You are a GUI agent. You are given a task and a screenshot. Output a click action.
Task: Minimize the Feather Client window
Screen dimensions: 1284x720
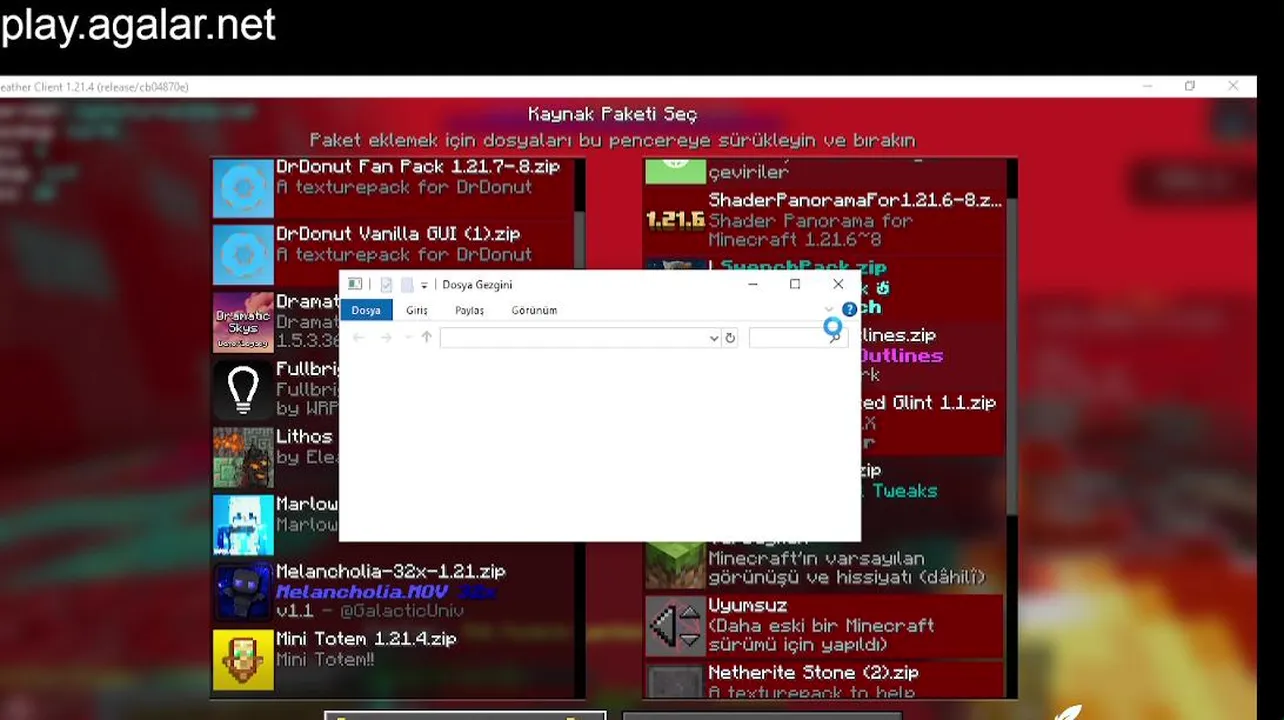(x=1147, y=87)
